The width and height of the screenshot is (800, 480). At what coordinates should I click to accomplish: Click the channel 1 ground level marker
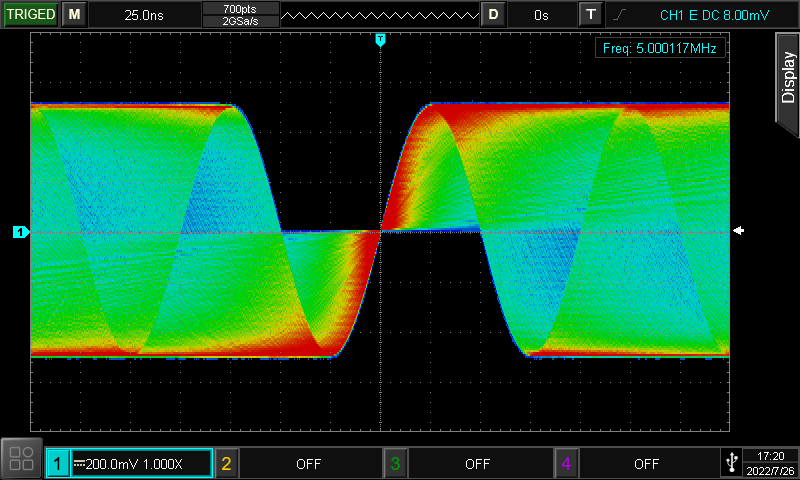19,232
